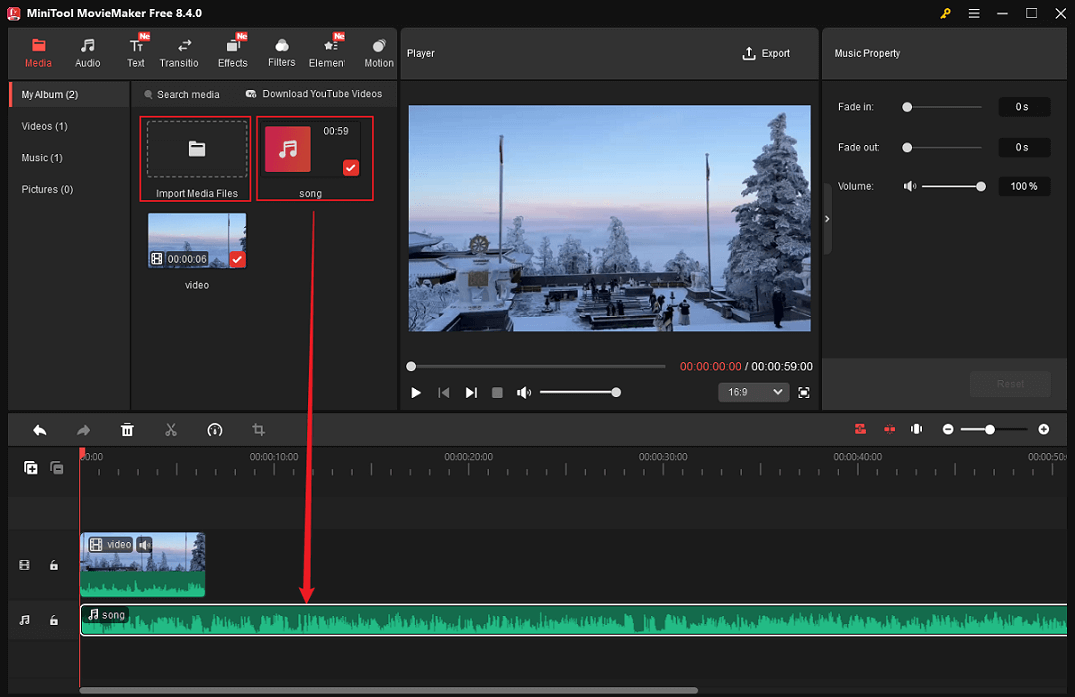Image resolution: width=1075 pixels, height=697 pixels.
Task: Click the Undo arrow icon
Action: (39, 429)
